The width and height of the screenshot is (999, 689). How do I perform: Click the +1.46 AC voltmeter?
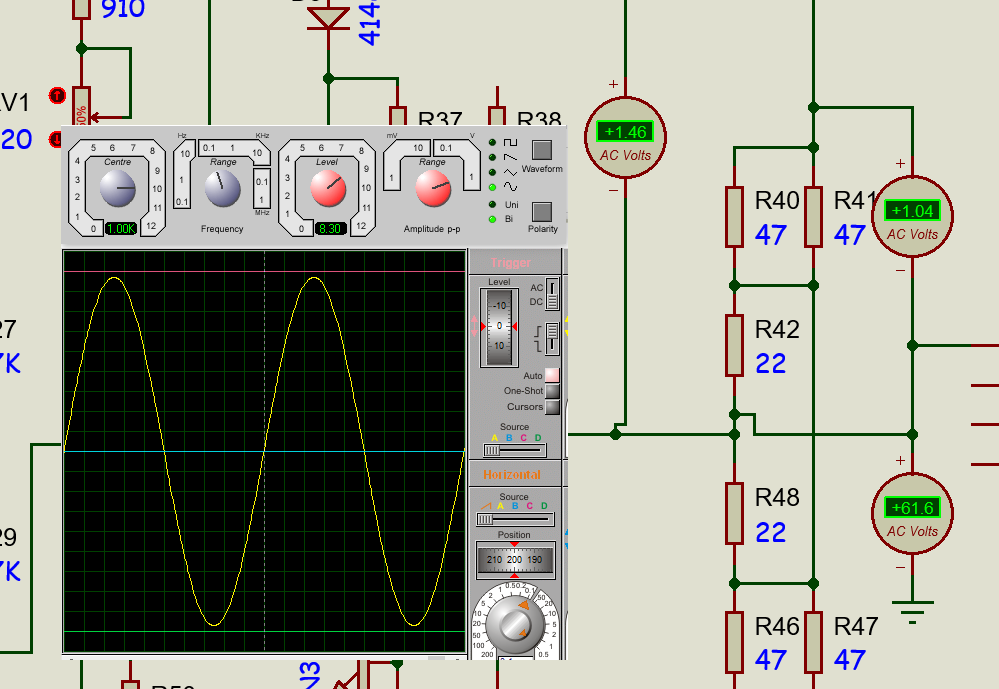(x=625, y=138)
